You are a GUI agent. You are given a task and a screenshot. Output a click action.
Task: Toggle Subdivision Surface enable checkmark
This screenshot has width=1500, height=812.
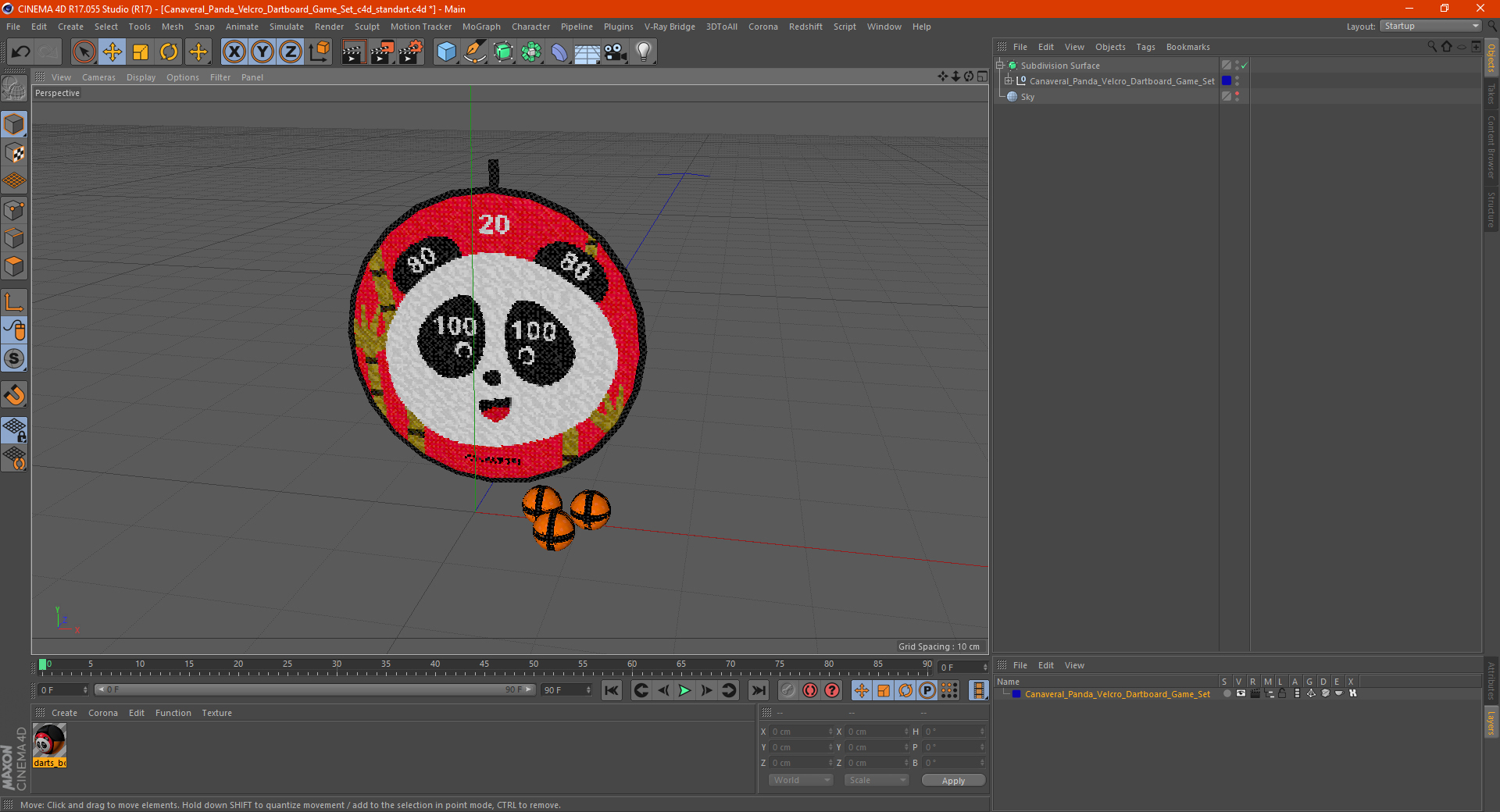click(1245, 66)
